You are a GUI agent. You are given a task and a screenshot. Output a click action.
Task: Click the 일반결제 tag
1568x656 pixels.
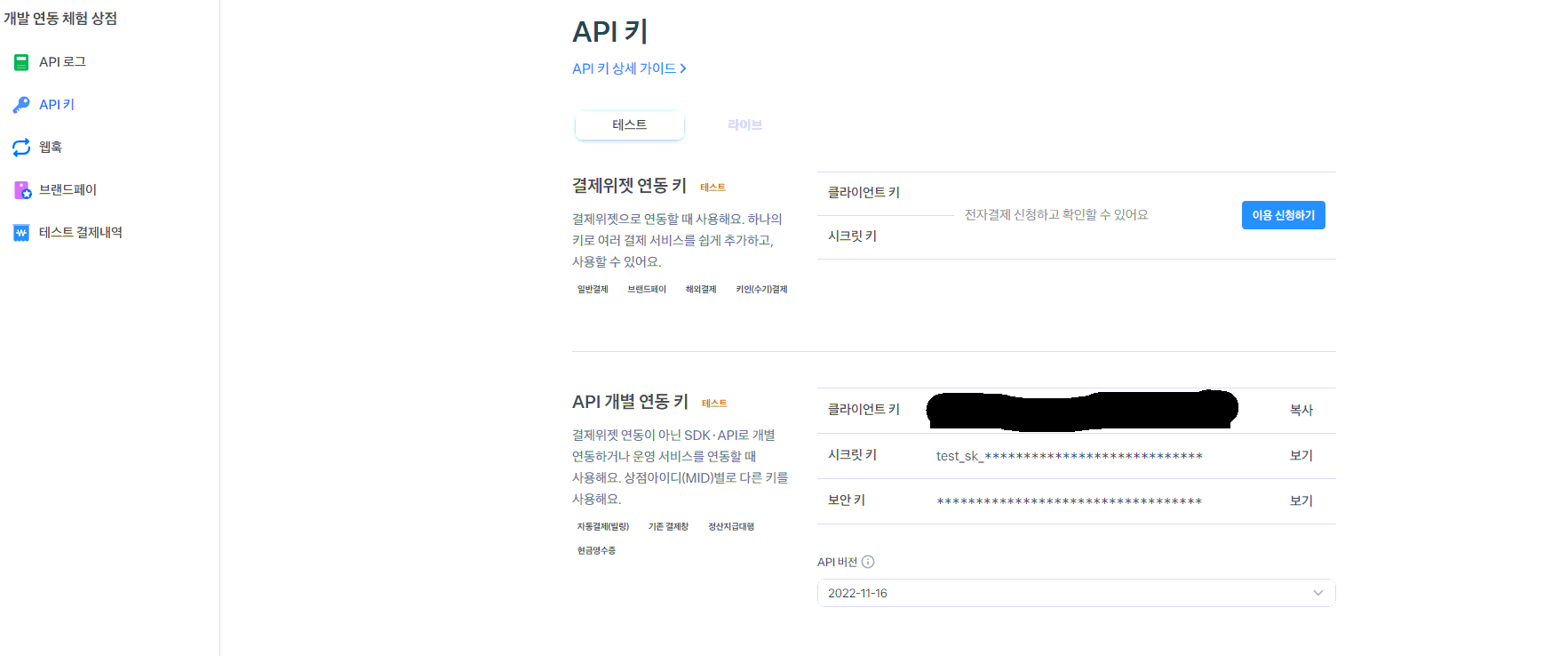pyautogui.click(x=593, y=290)
